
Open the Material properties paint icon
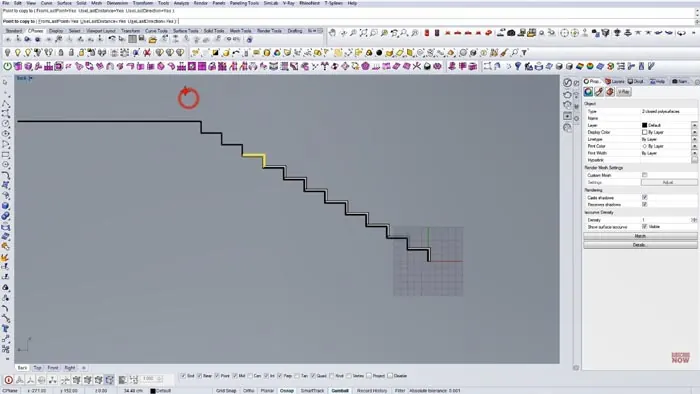tap(599, 92)
